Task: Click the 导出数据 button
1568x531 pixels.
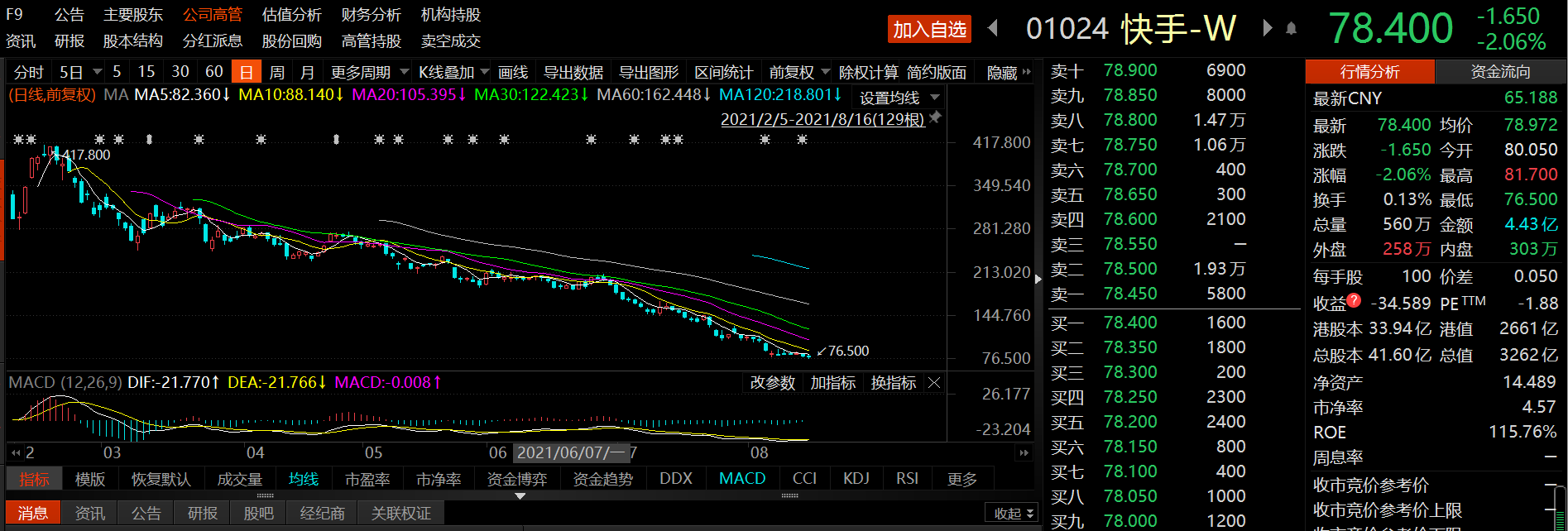Action: (x=573, y=72)
